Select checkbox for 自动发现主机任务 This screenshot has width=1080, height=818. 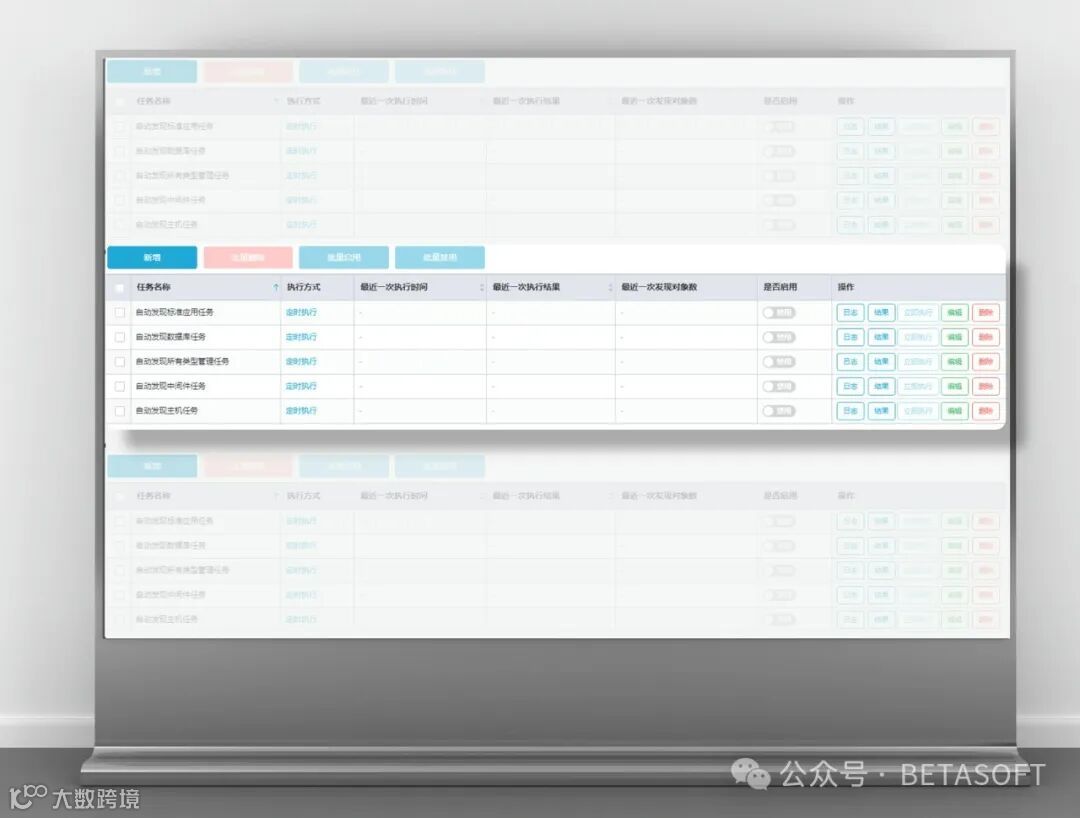coord(120,411)
